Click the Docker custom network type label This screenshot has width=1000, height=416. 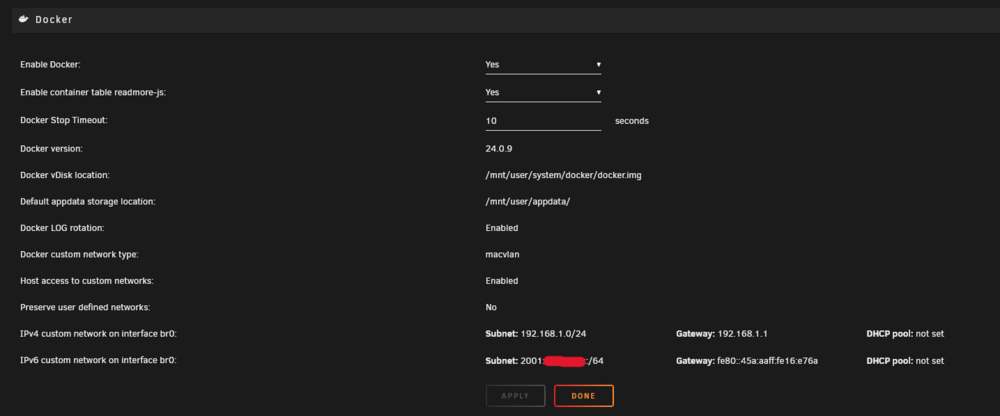coord(79,254)
